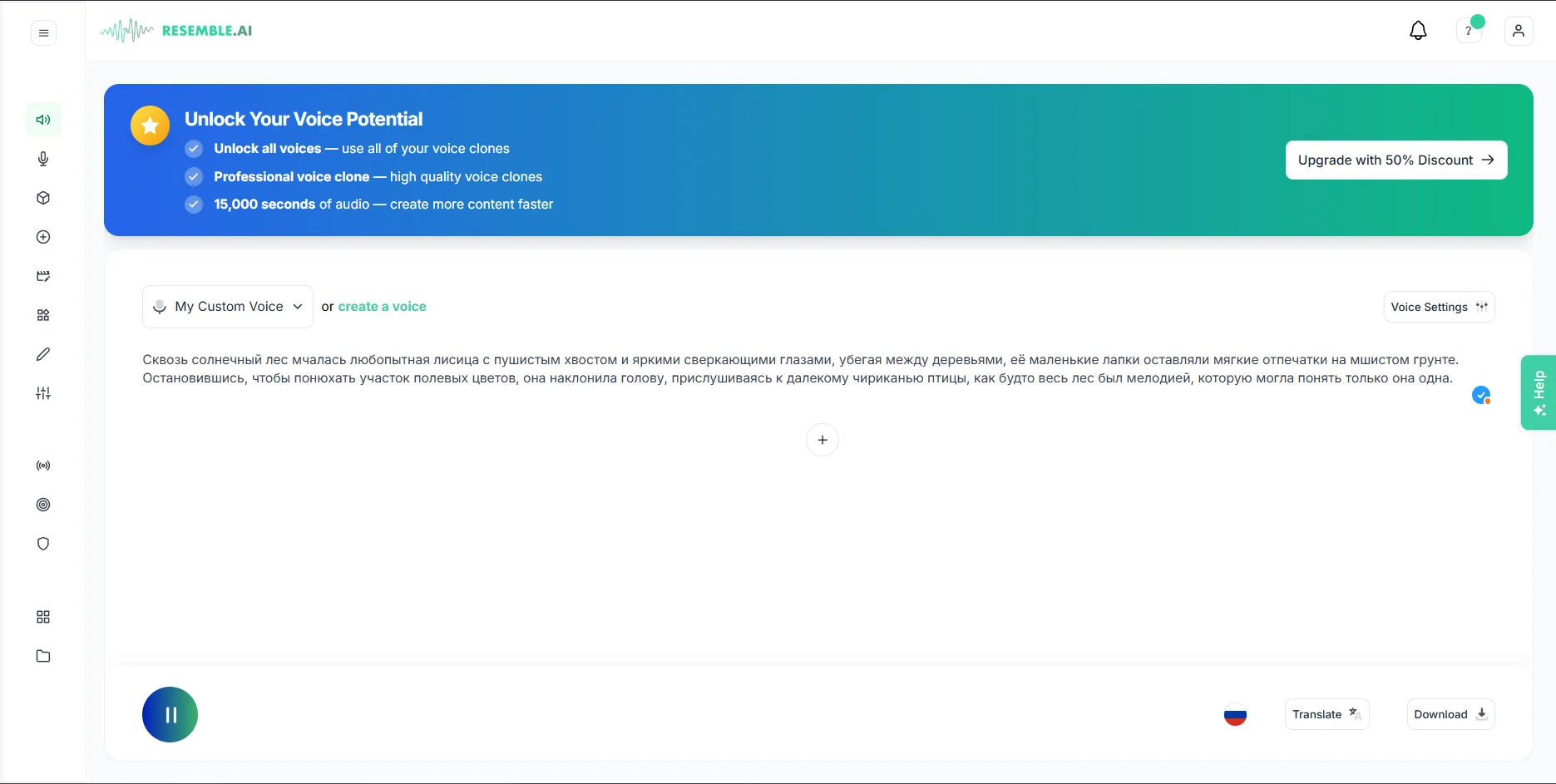Viewport: 1556px width, 784px height.
Task: Click the gold star badge in banner
Action: click(150, 126)
